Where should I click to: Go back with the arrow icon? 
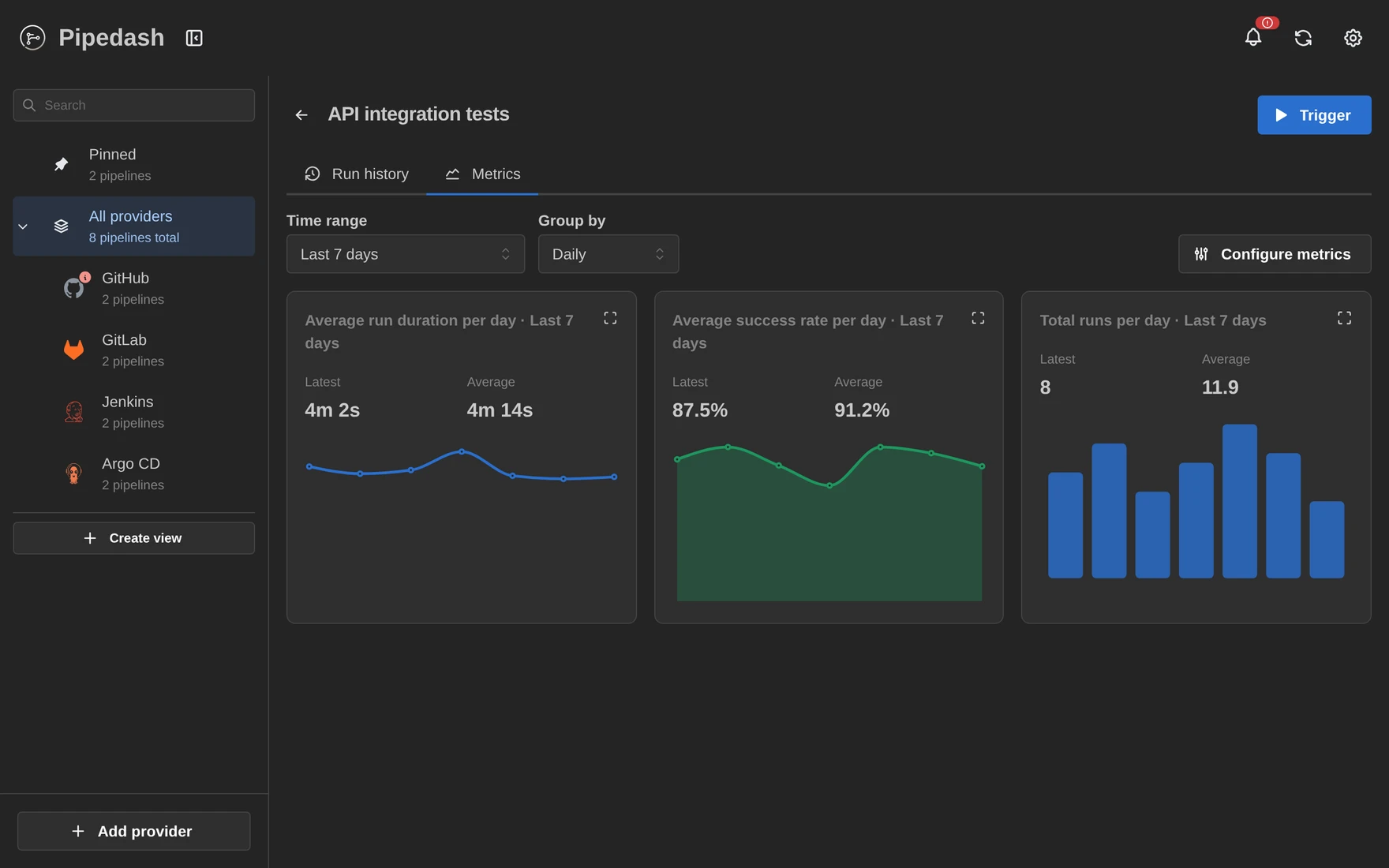pos(301,115)
